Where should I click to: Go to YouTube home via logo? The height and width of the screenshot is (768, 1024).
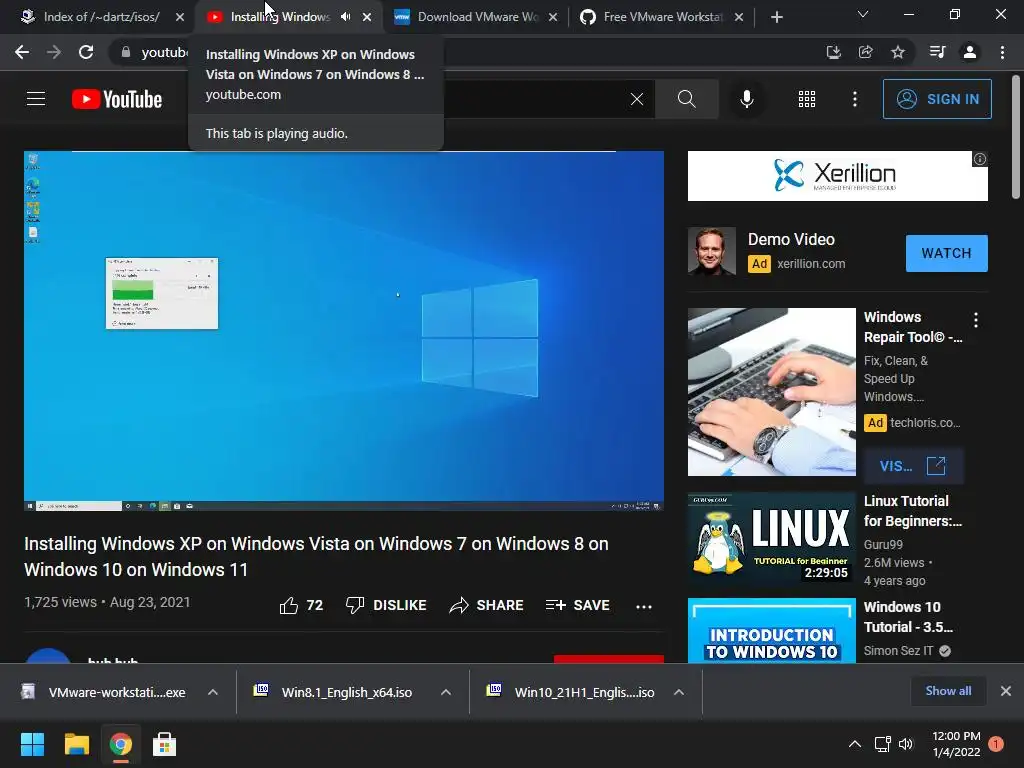tap(117, 99)
